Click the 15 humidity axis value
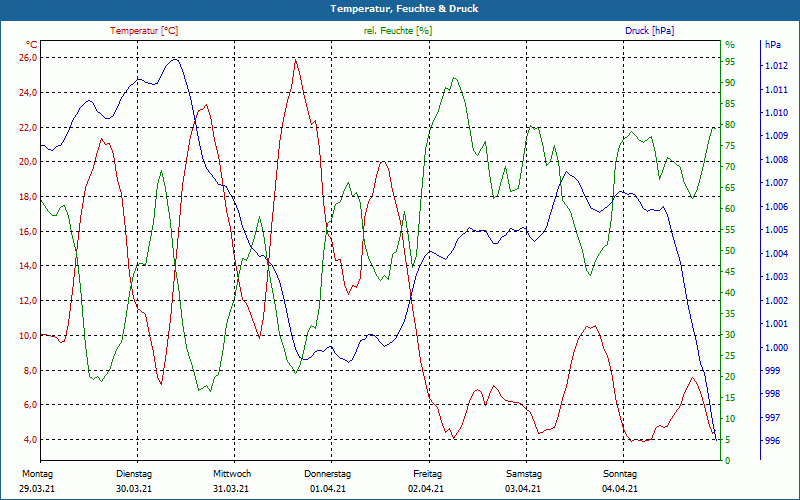This screenshot has height=500, width=800. click(x=730, y=398)
